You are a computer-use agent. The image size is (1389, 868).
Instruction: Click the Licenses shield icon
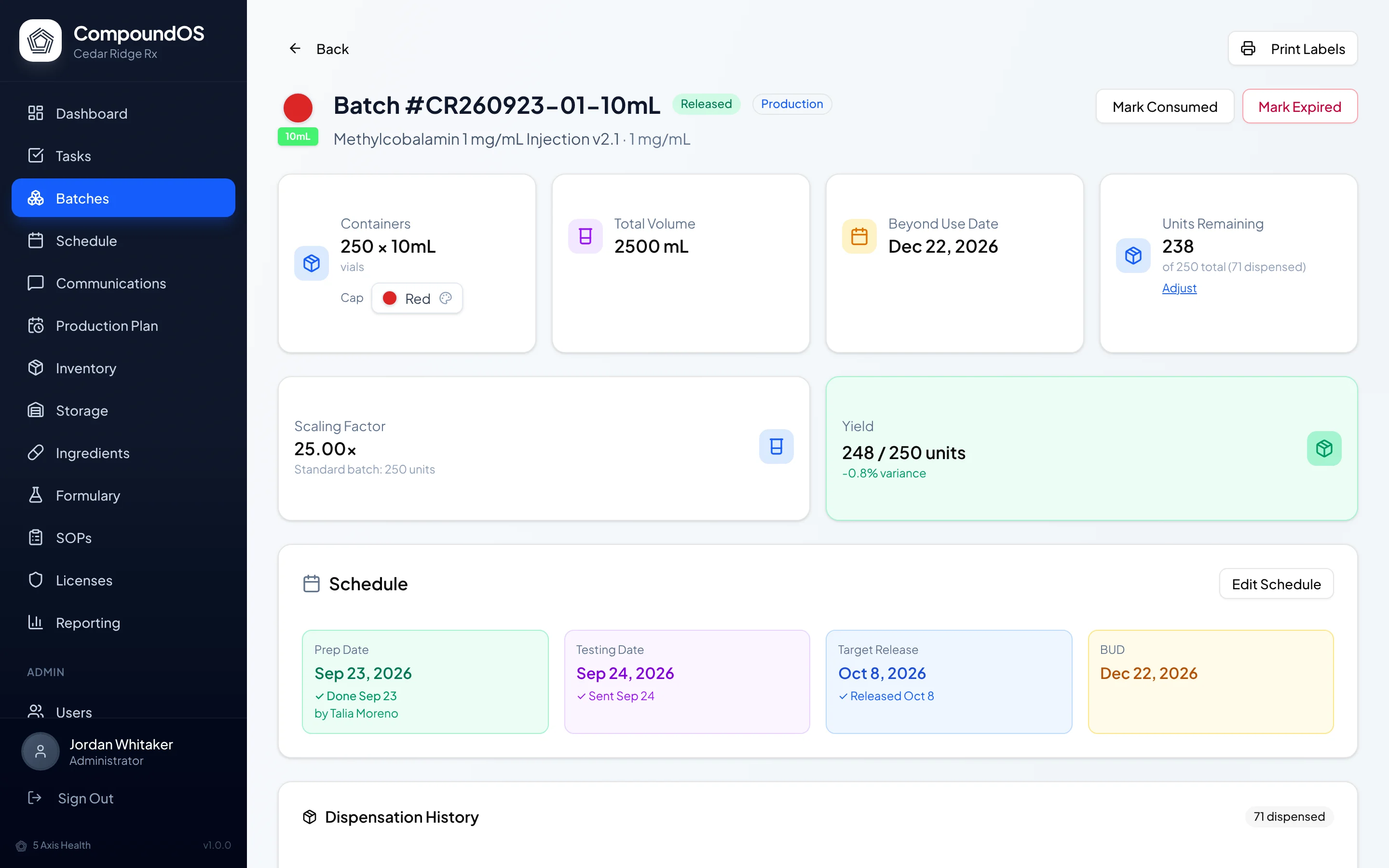36,581
